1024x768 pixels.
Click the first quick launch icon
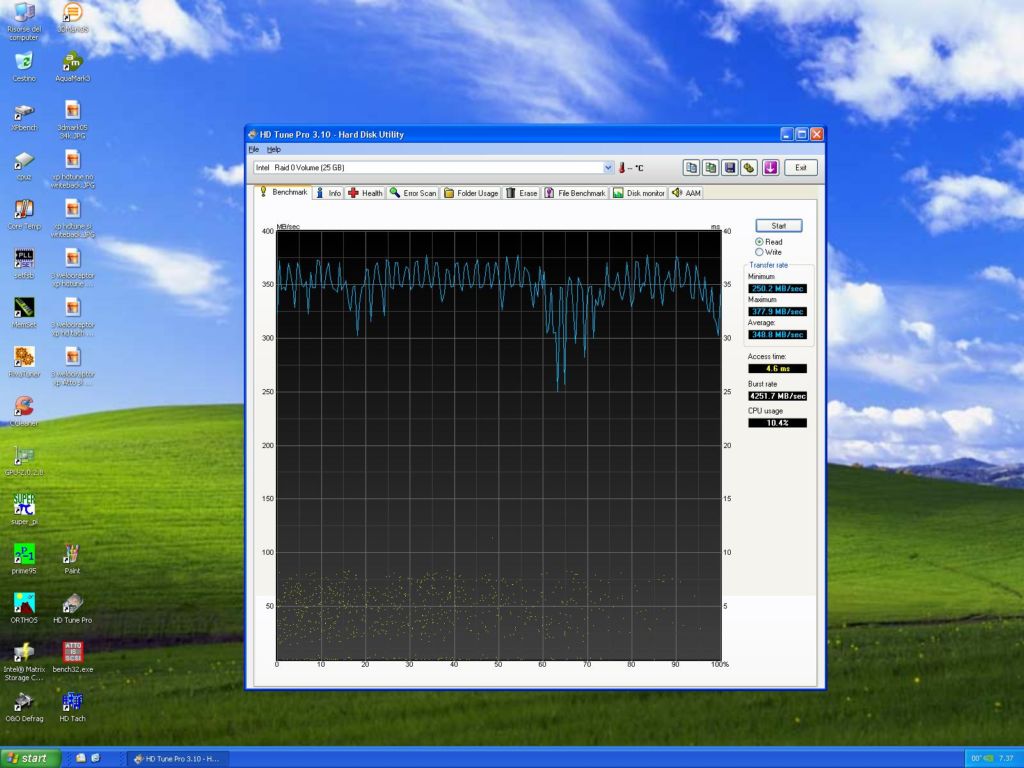(x=81, y=758)
